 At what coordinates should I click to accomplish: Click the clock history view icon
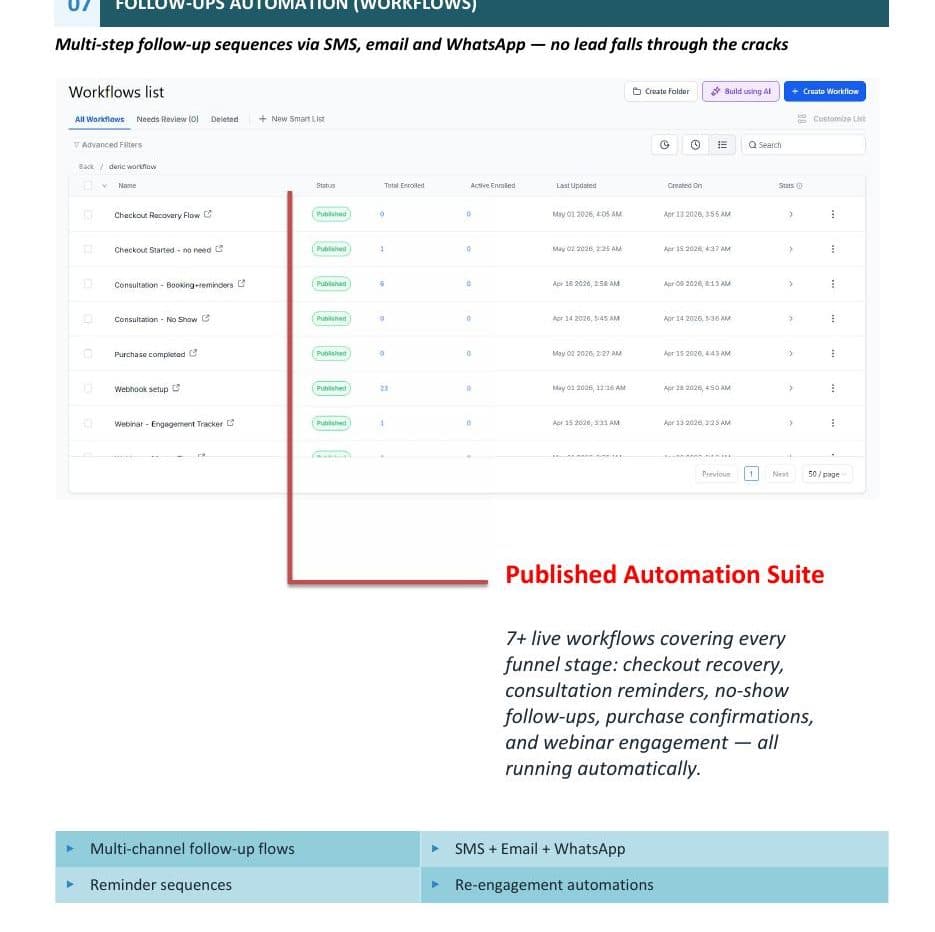pos(695,145)
